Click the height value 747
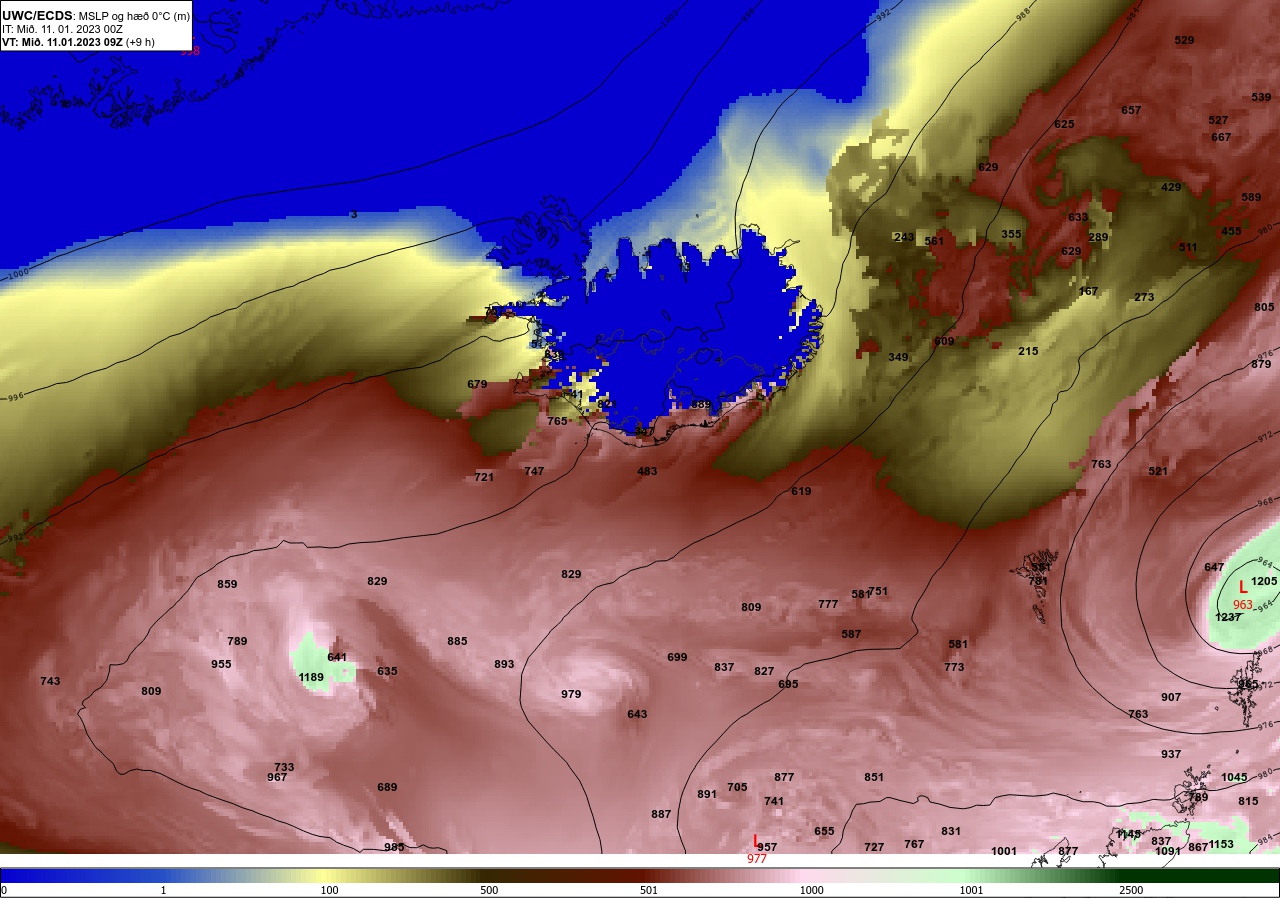 (x=534, y=471)
